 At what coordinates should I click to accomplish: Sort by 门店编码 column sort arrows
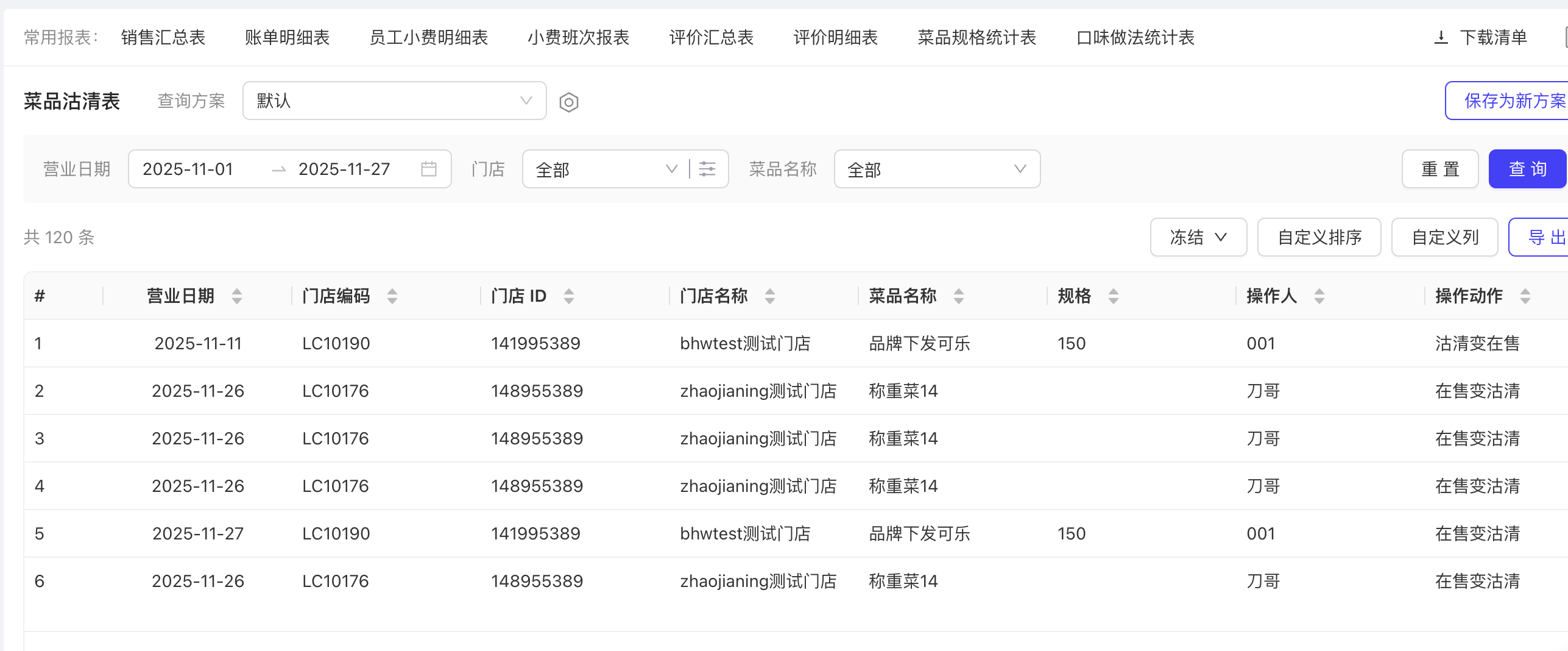[x=392, y=296]
